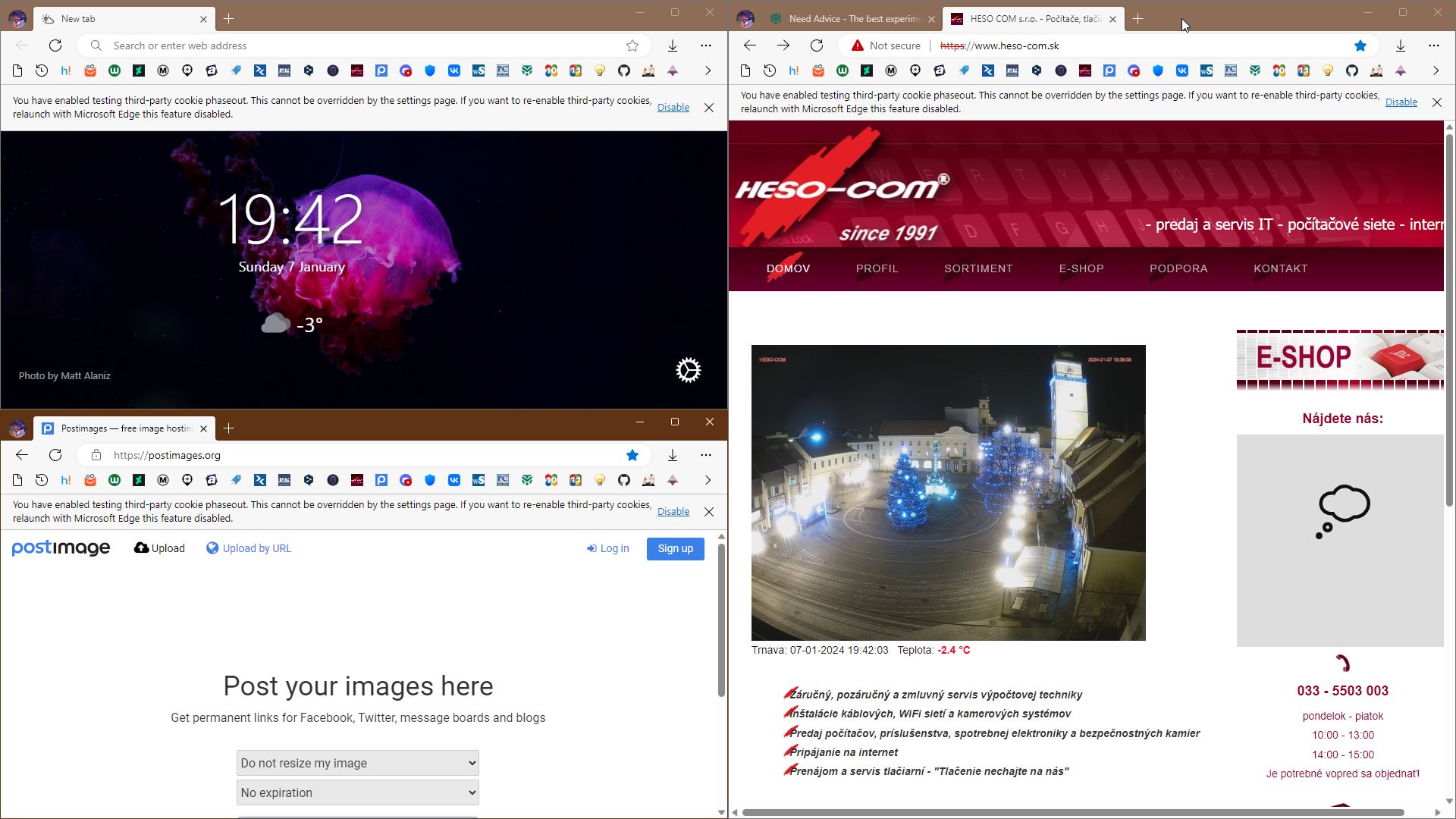Open downloads in the HESO COM window
1456x819 pixels.
click(x=1400, y=45)
